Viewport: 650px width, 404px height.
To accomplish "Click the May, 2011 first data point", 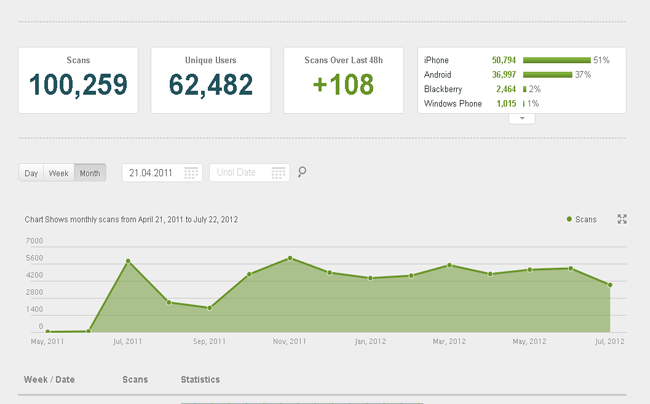I will pyautogui.click(x=48, y=331).
